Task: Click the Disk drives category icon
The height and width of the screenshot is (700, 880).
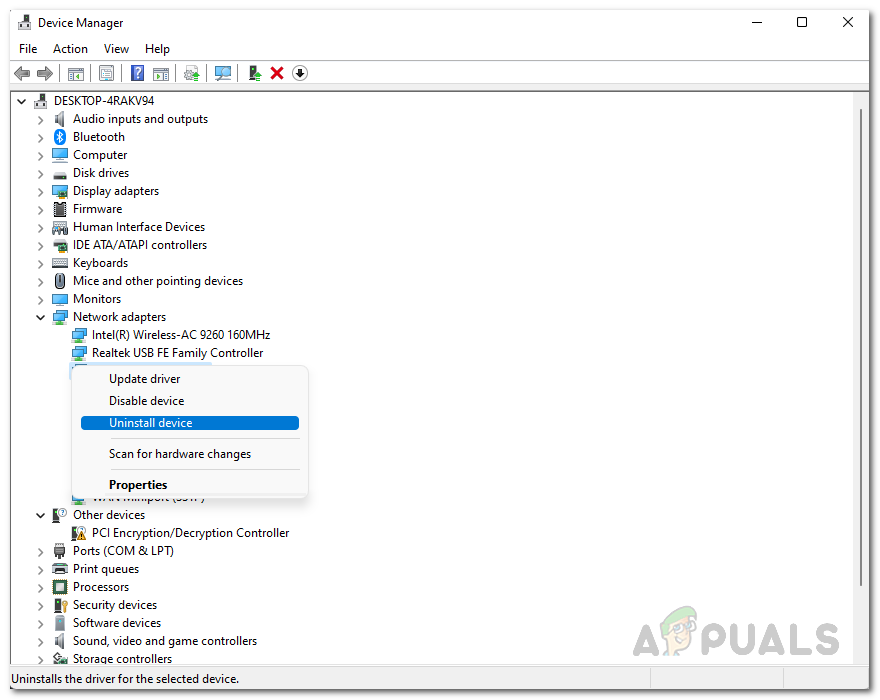Action: (x=59, y=175)
